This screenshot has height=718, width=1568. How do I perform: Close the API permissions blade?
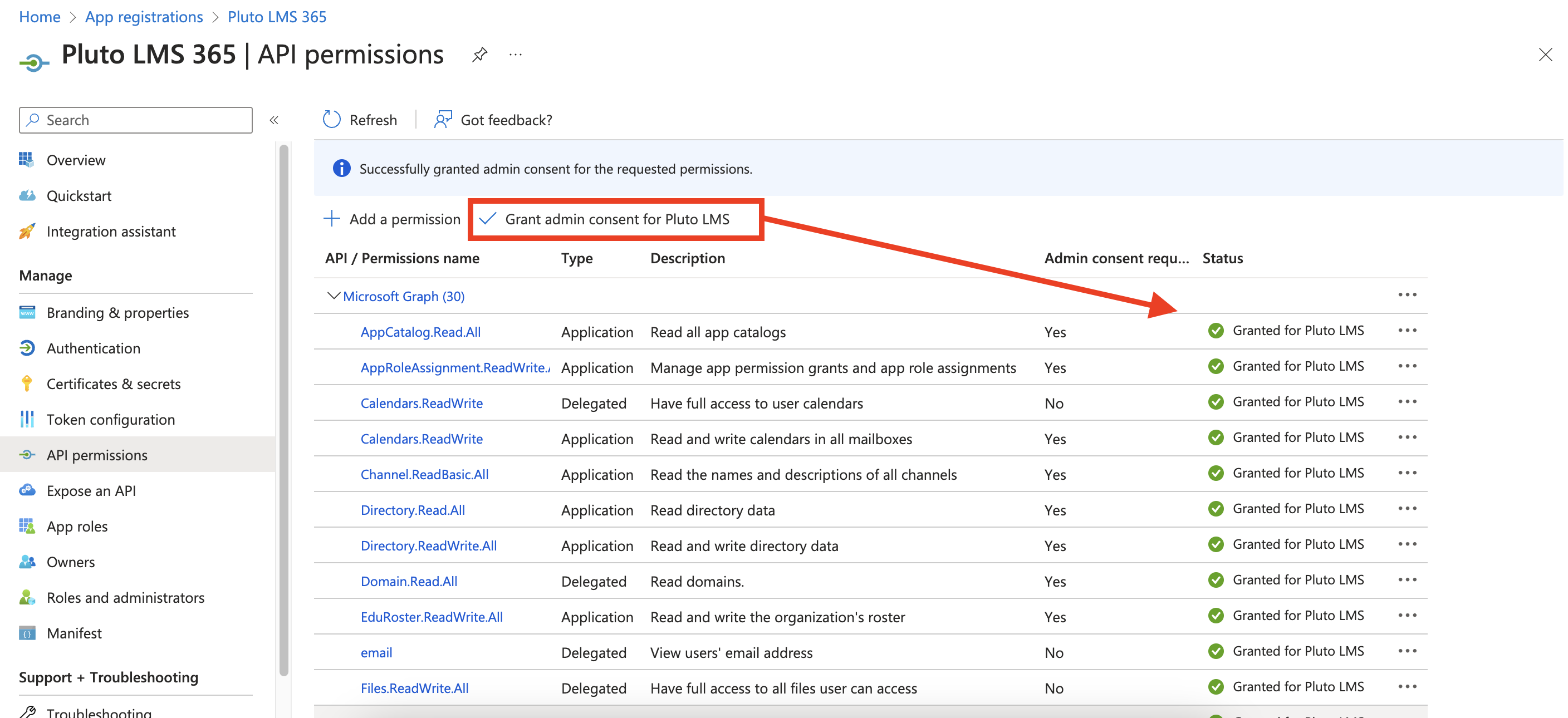point(1545,55)
